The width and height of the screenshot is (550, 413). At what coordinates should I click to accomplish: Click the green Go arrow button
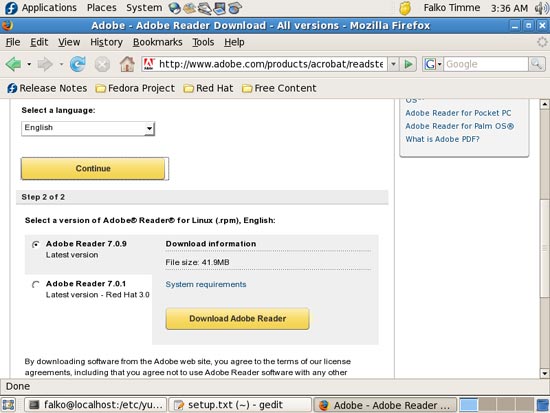(408, 64)
